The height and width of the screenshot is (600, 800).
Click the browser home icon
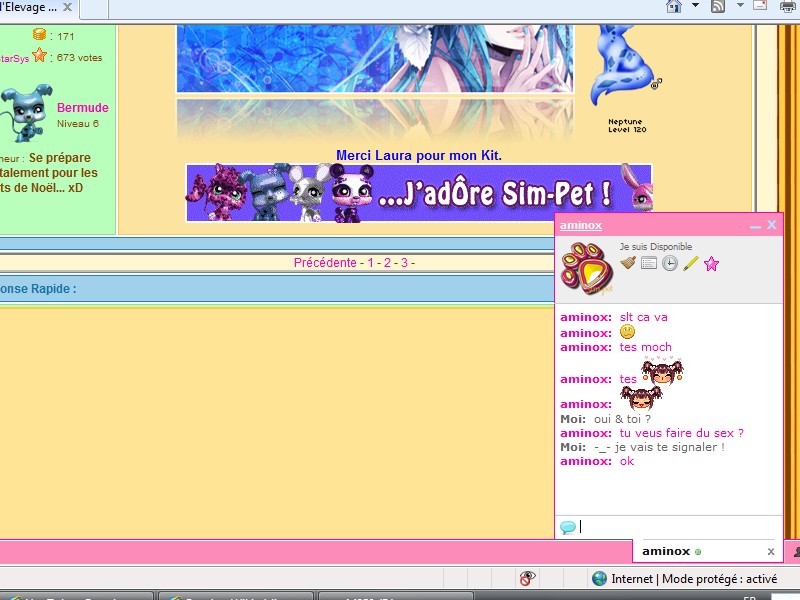674,6
